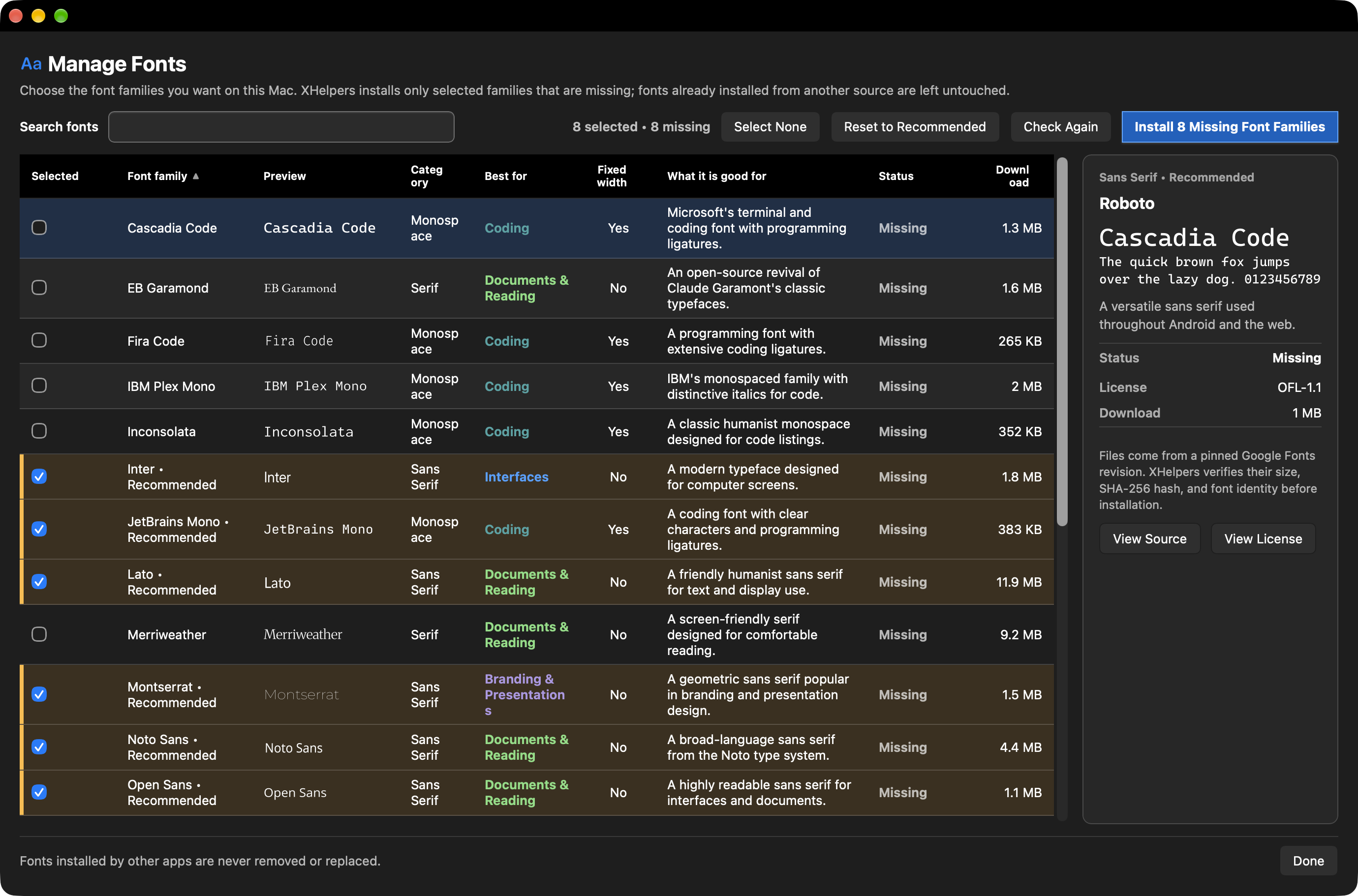Click the font table vertical scrollbar
The width and height of the screenshot is (1358, 896).
1062,342
